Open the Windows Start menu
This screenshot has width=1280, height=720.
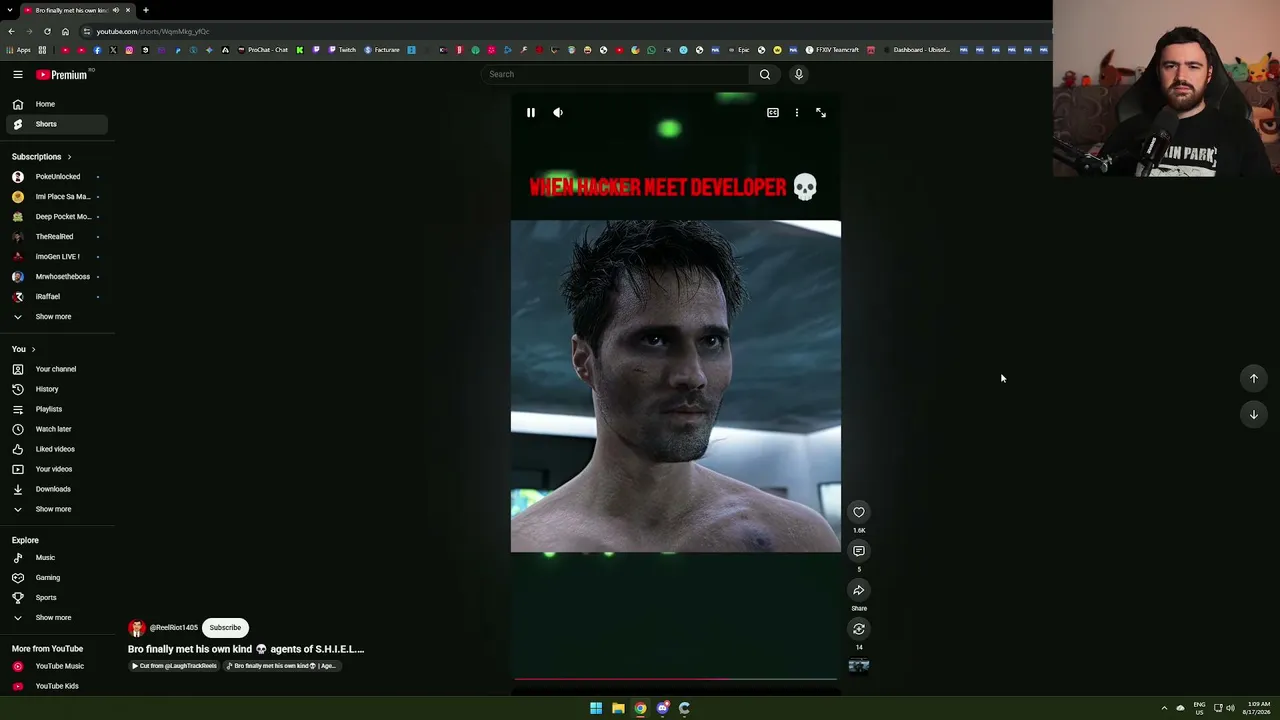click(596, 708)
